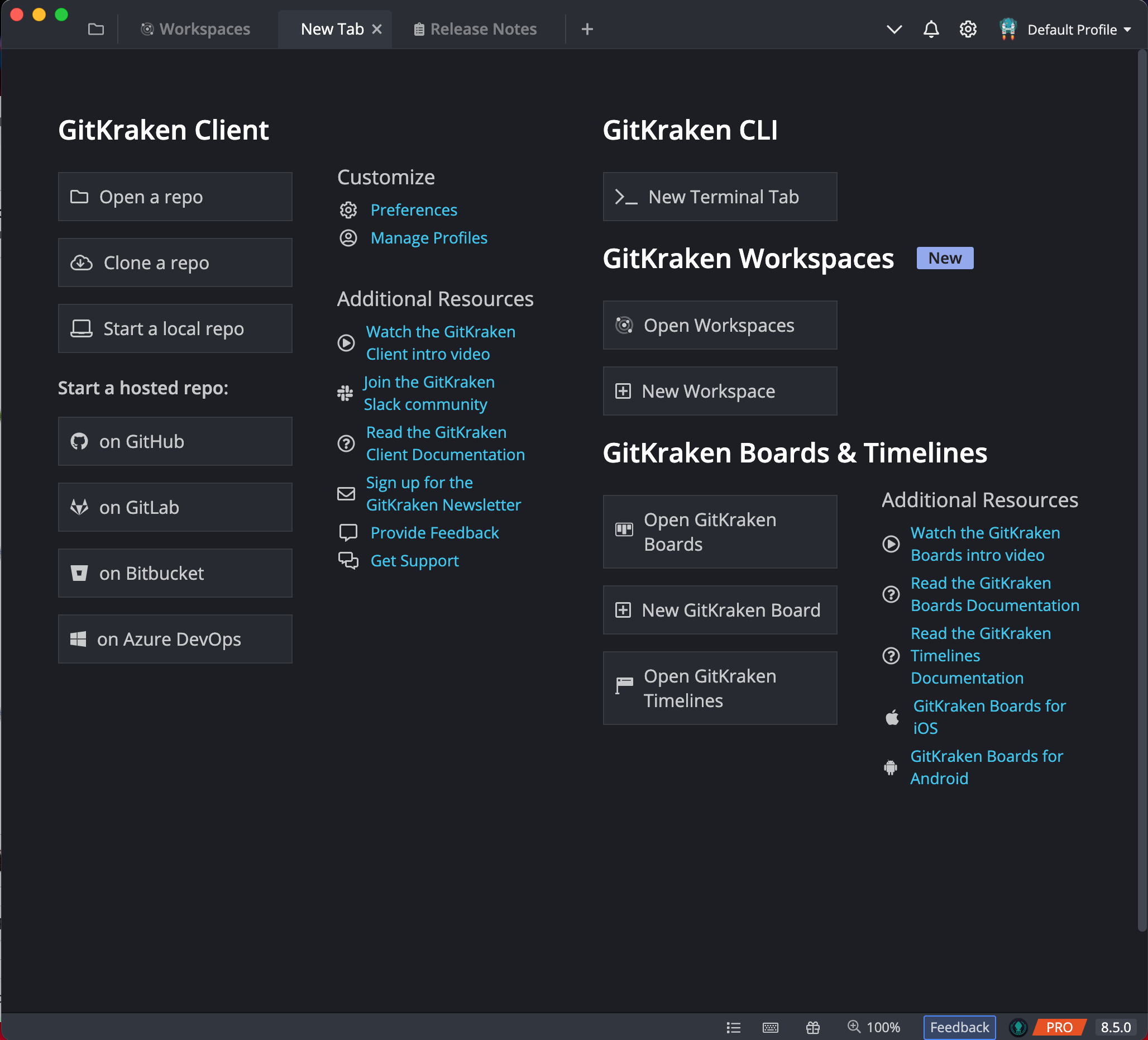Click the speech bubble icon beside Provide Feedback
1148x1040 pixels.
pos(348,533)
